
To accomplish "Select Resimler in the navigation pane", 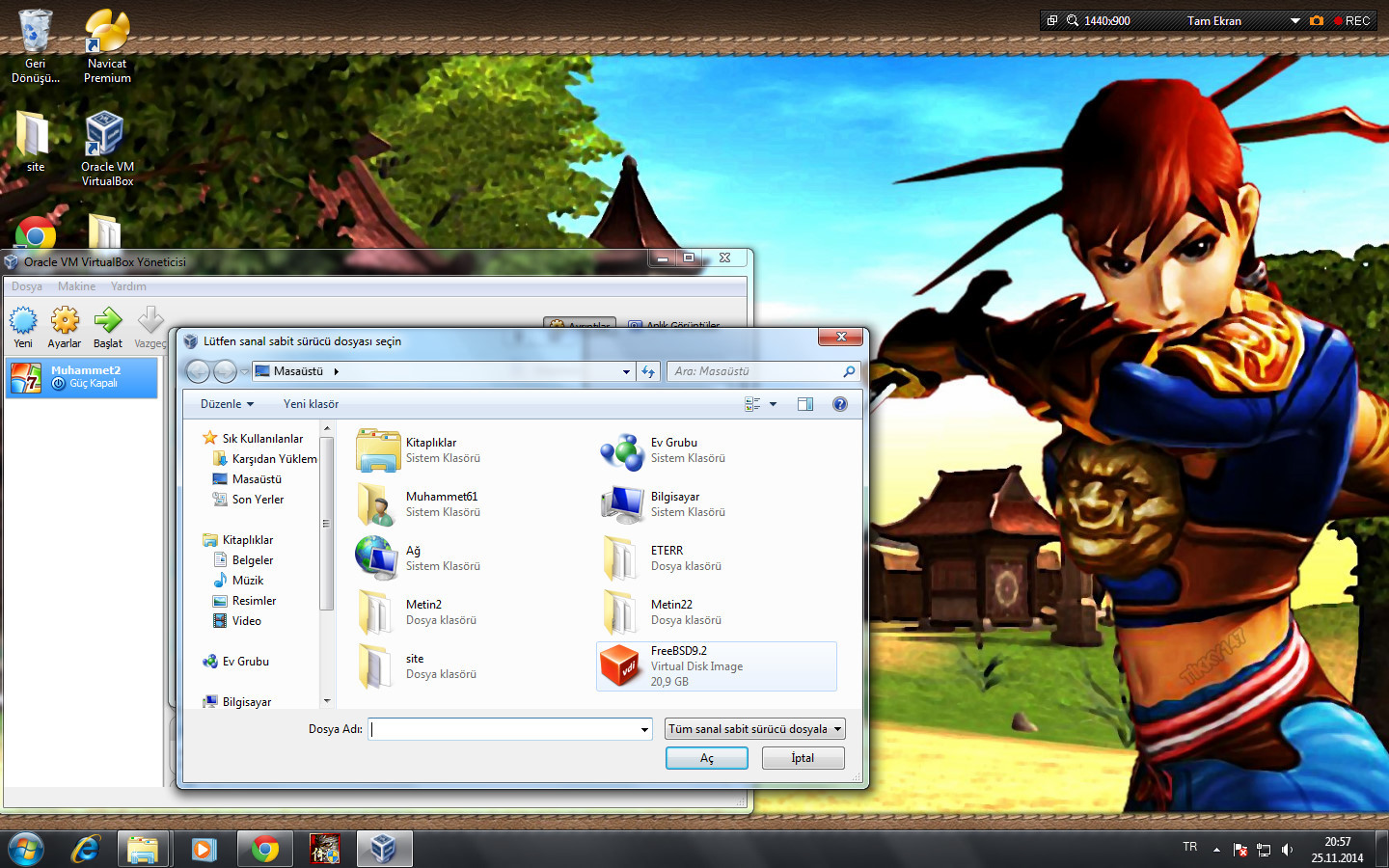I will (x=244, y=601).
